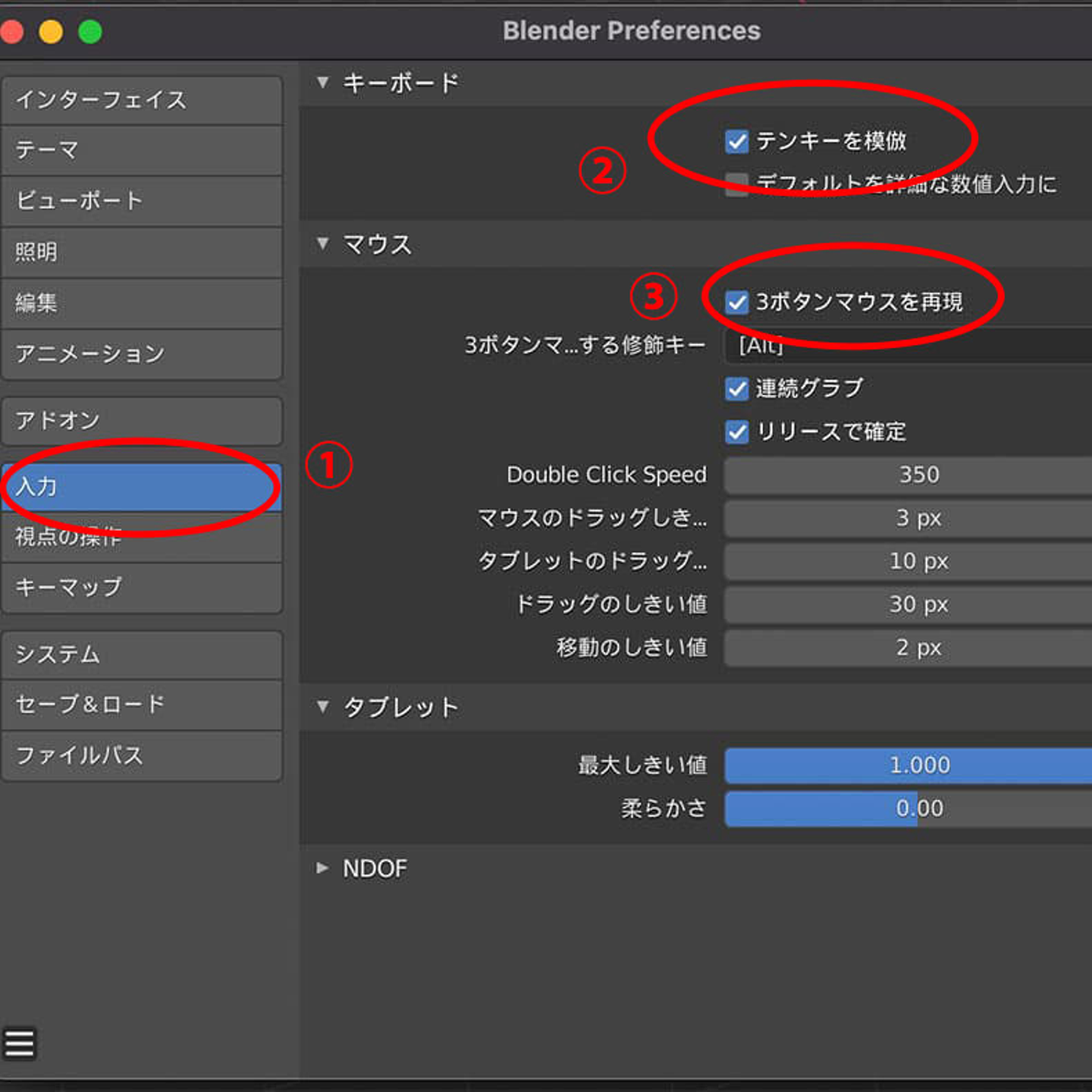Viewport: 1092px width, 1092px height.
Task: Open the テーマ preferences tab
Action: (142, 151)
